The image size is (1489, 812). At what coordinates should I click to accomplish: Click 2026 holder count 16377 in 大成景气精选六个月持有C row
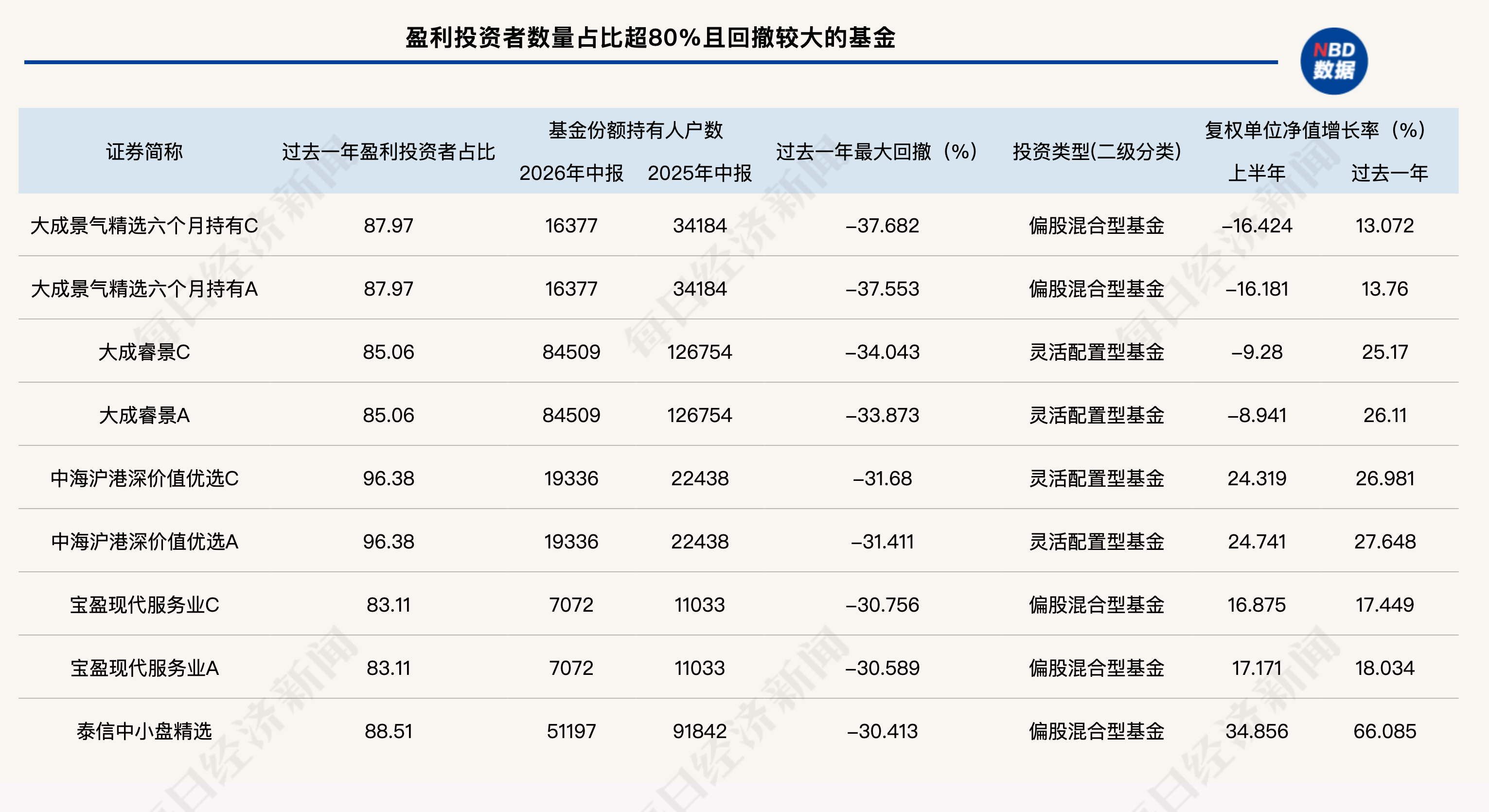(571, 226)
